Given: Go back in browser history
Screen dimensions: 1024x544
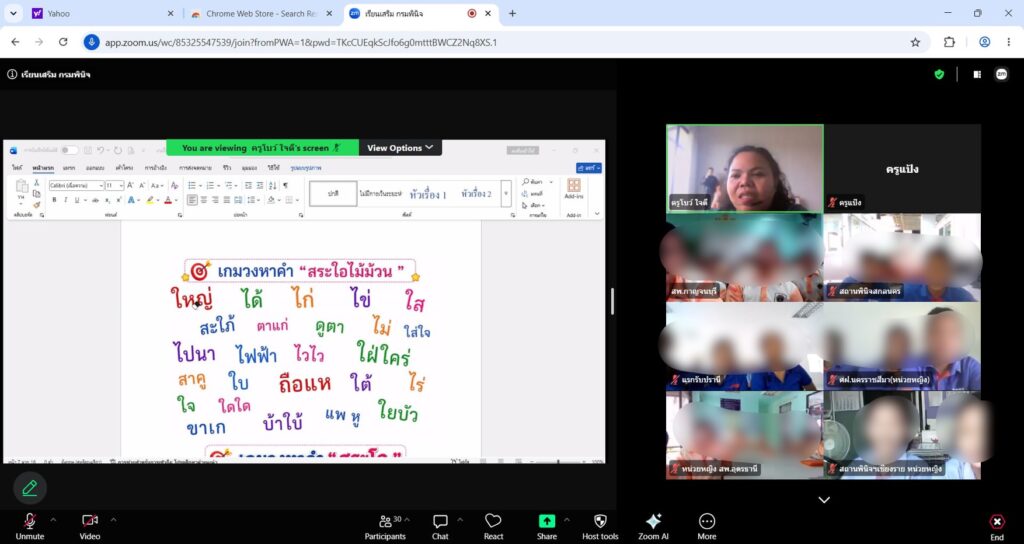Looking at the screenshot, I should tap(15, 42).
